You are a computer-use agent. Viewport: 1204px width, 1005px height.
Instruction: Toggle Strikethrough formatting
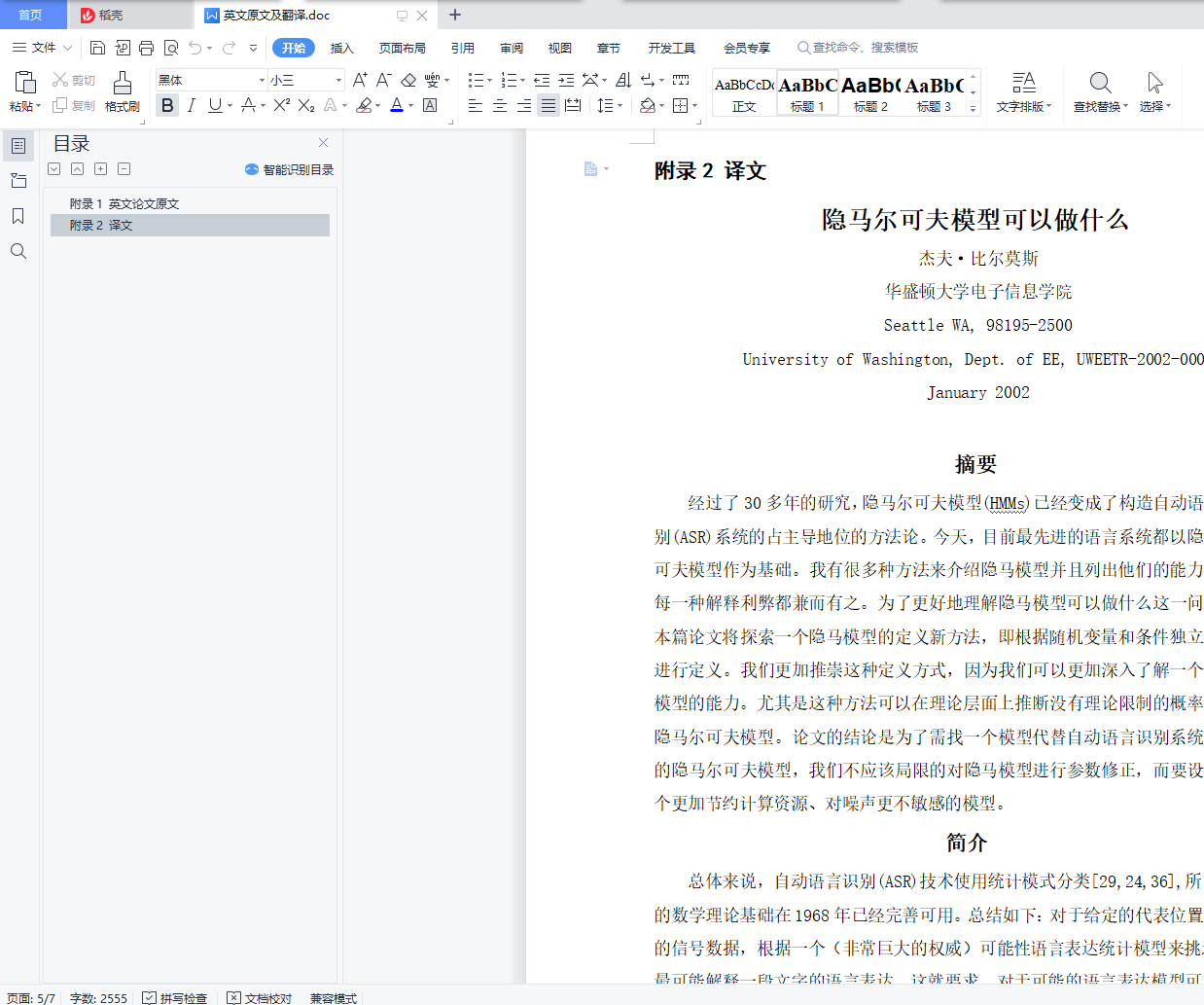coord(248,105)
